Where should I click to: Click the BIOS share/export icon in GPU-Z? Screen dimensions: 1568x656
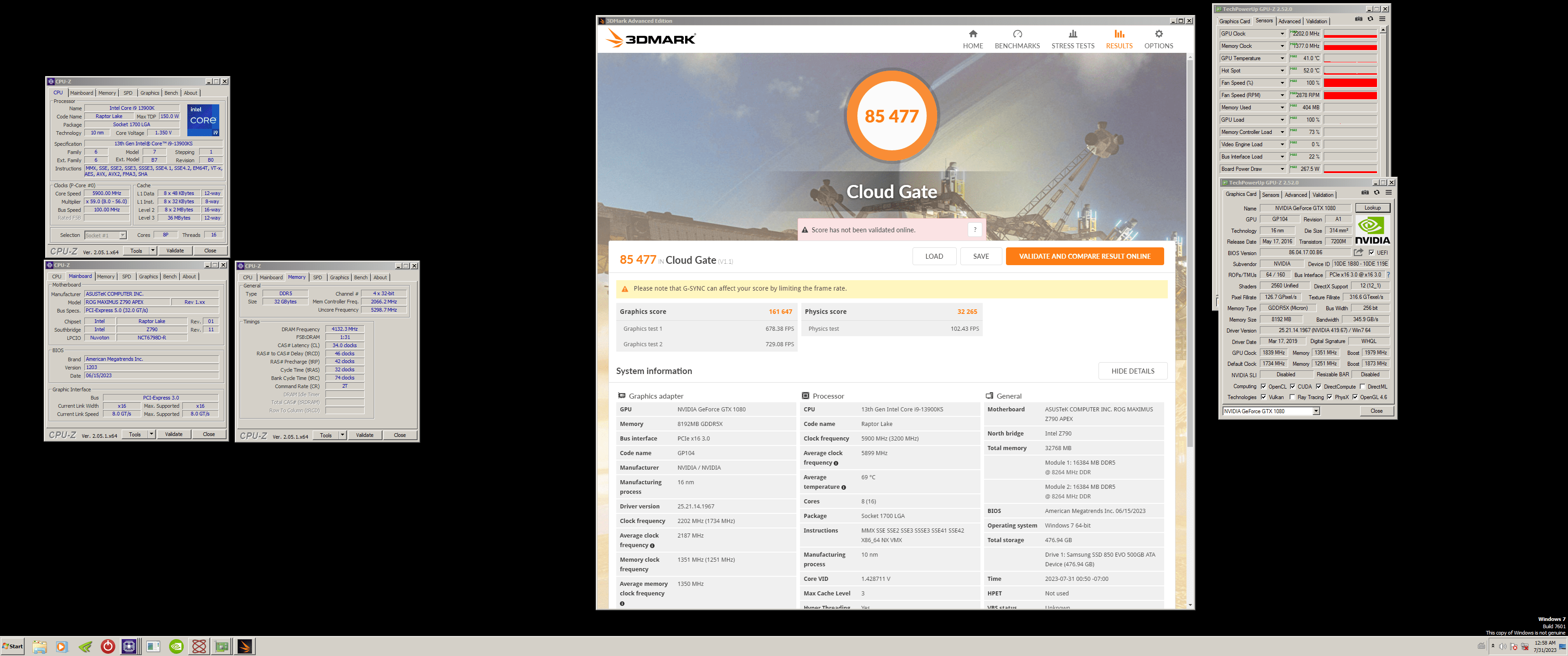(x=1358, y=252)
